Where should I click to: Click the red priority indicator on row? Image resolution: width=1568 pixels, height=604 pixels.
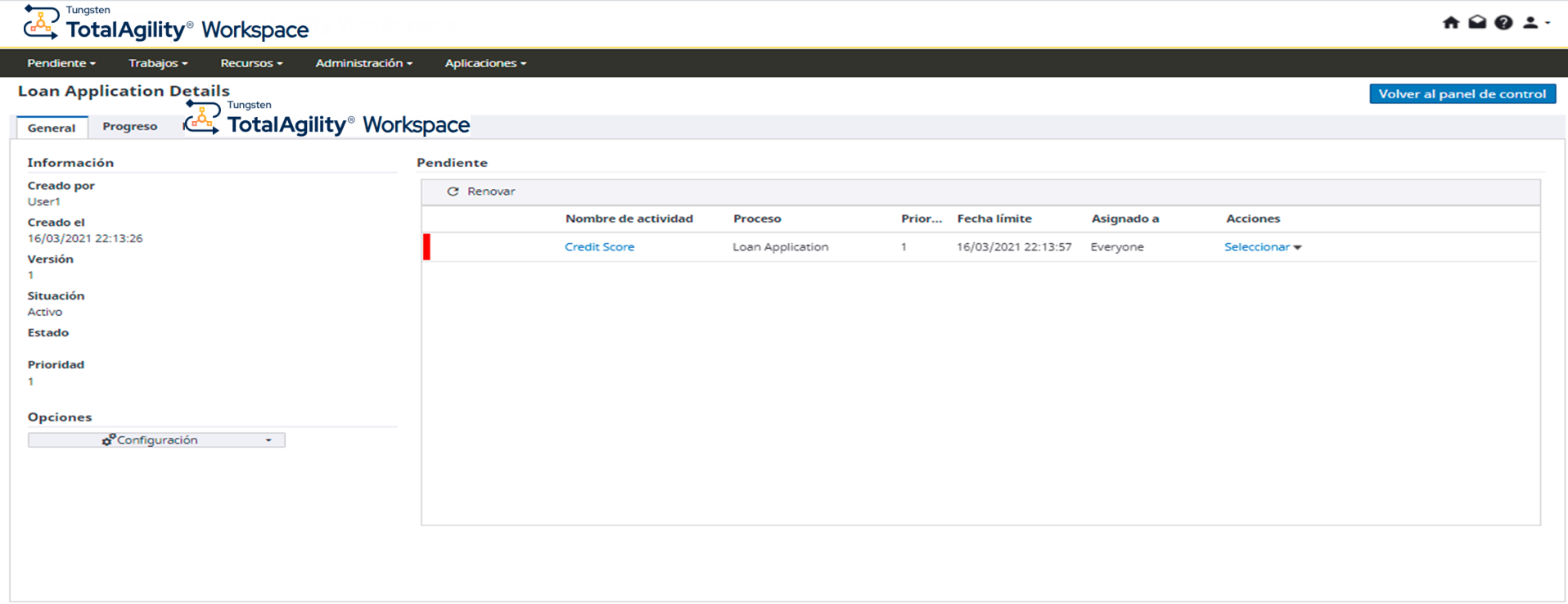coord(426,247)
